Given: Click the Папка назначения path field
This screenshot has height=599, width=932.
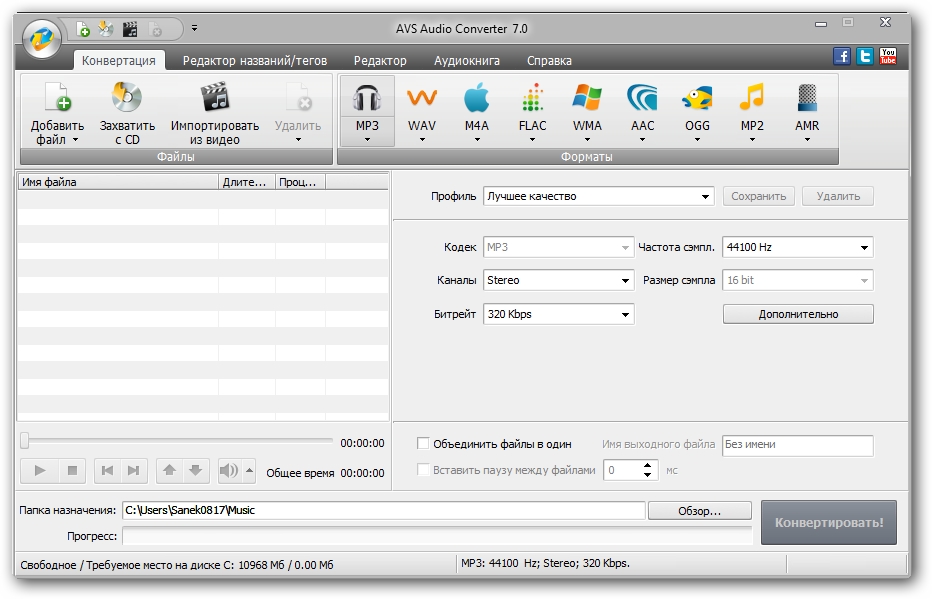Looking at the screenshot, I should tap(383, 511).
